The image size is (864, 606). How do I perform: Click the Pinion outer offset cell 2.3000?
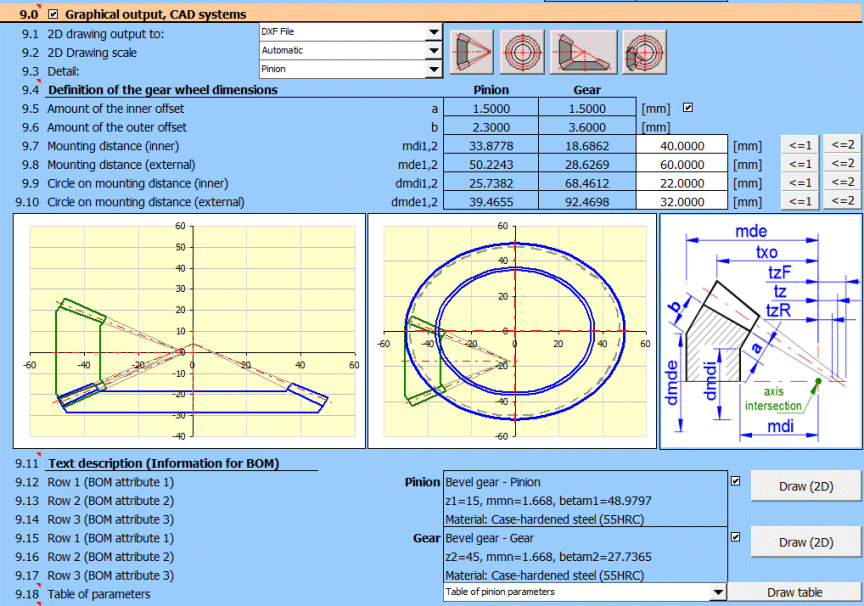pos(491,127)
